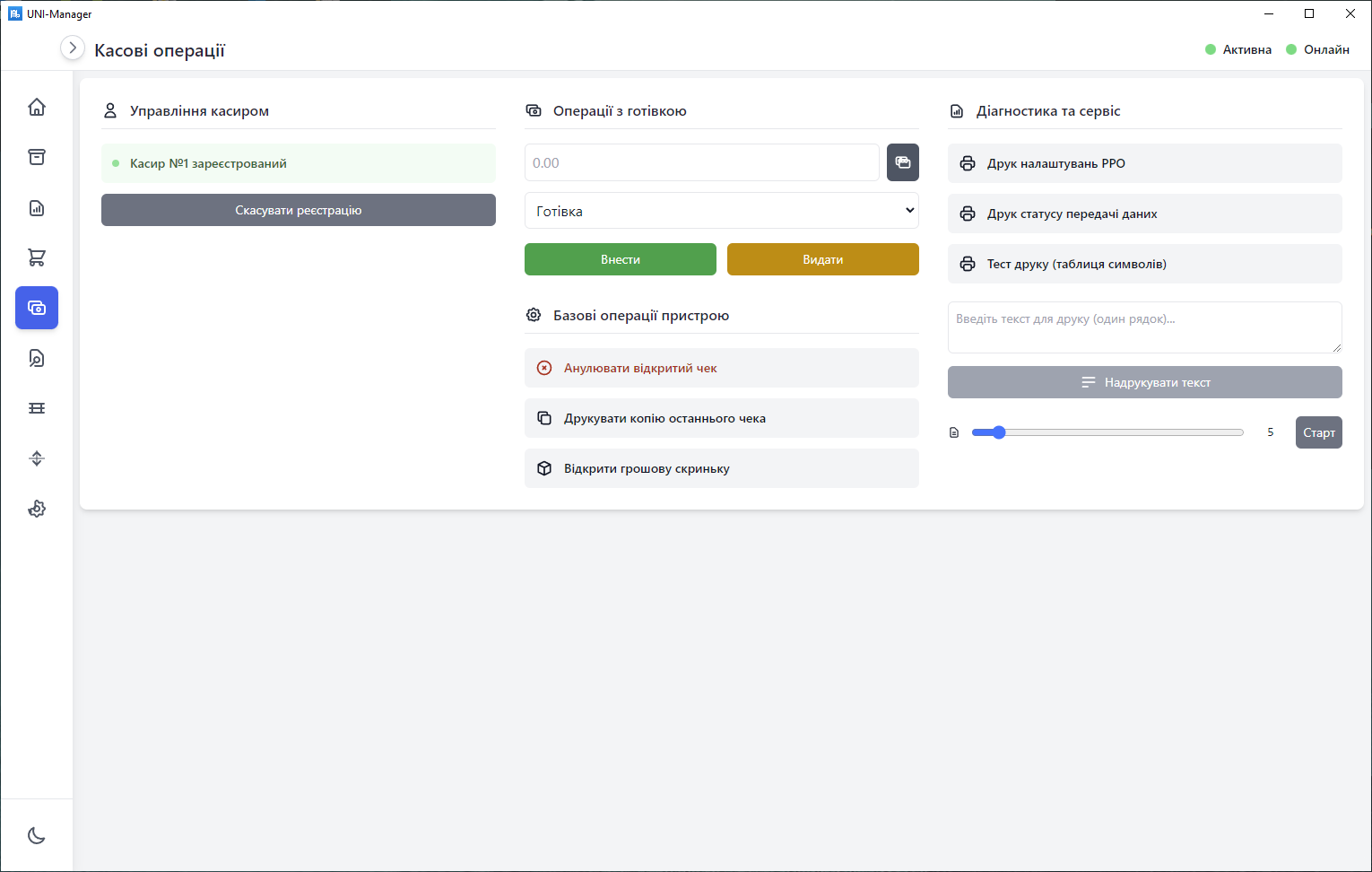This screenshot has height=872, width=1372.
Task: Click the amount input field 0.00
Action: (702, 162)
